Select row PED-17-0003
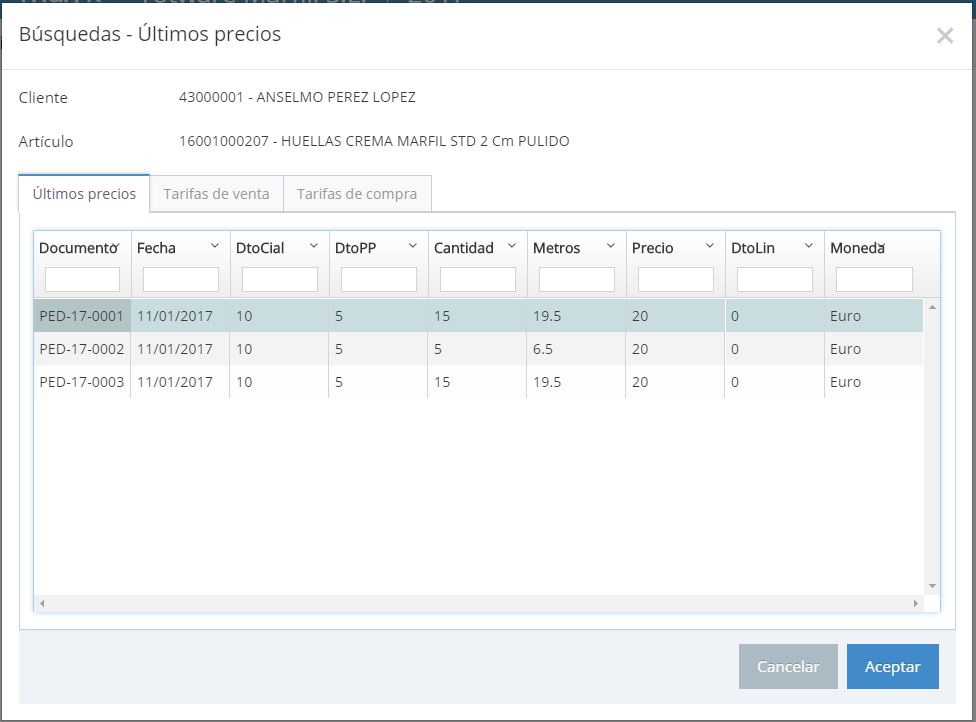 point(478,382)
